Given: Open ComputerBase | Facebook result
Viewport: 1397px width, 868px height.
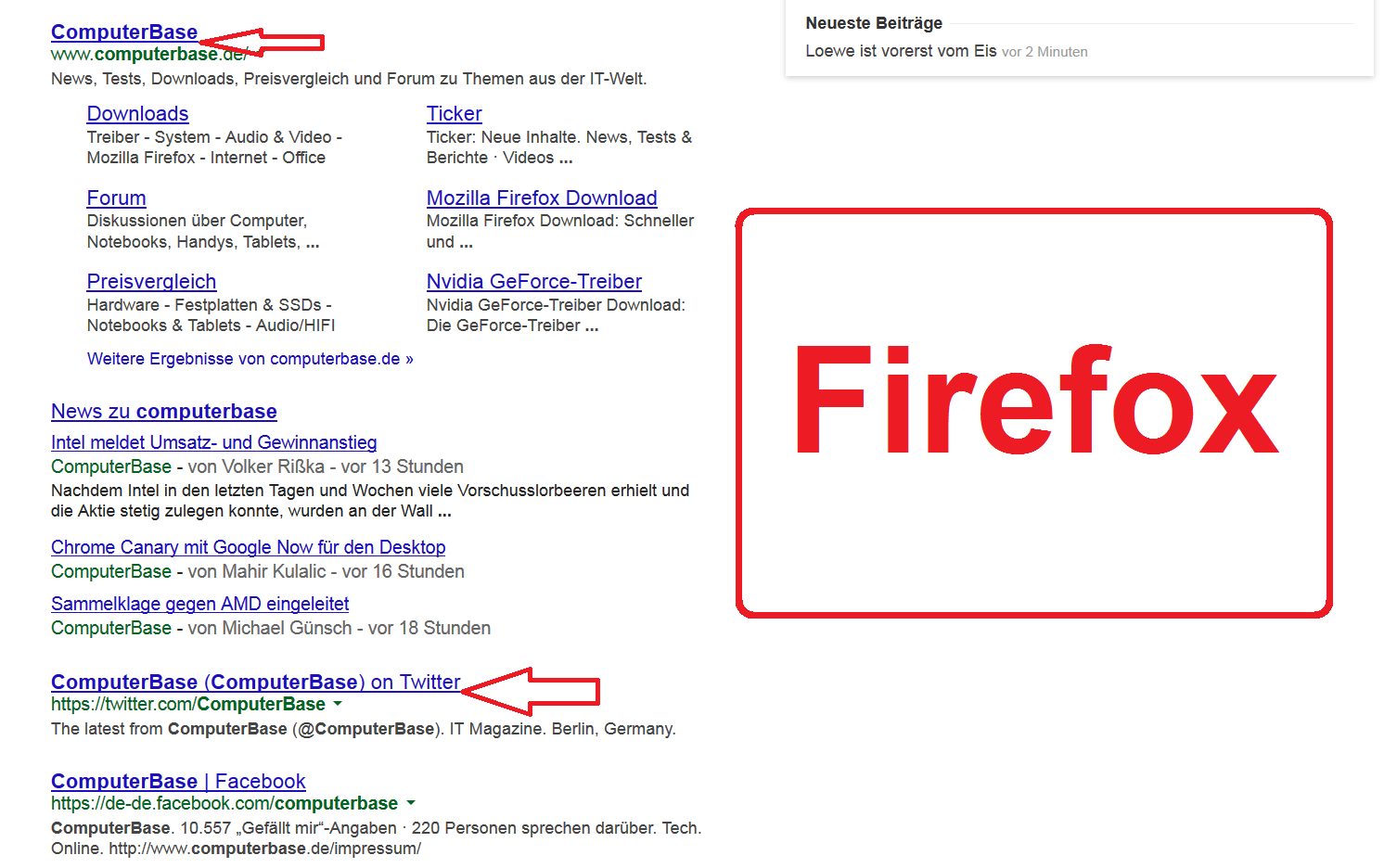Looking at the screenshot, I should [x=178, y=782].
